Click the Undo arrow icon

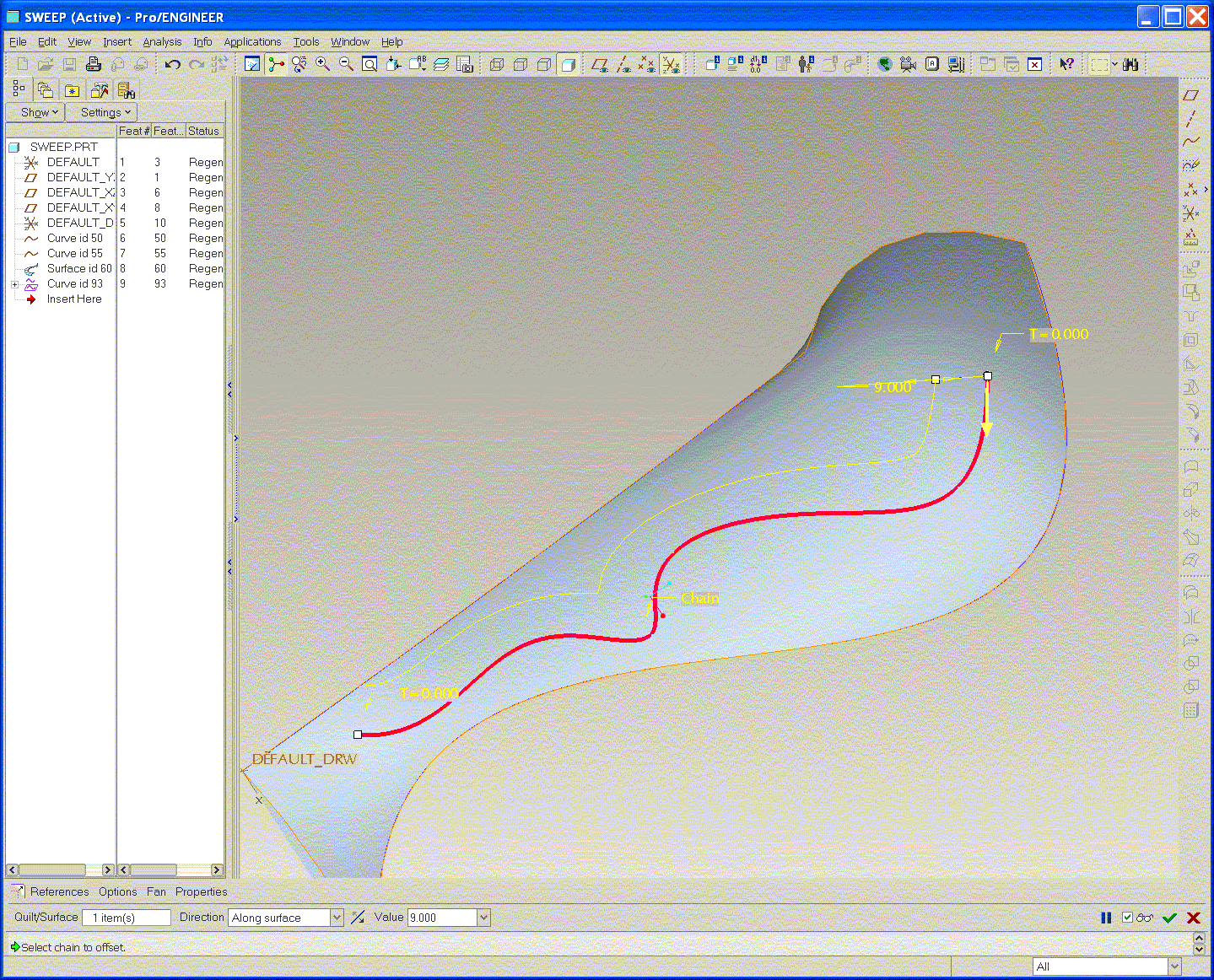pyautogui.click(x=173, y=64)
